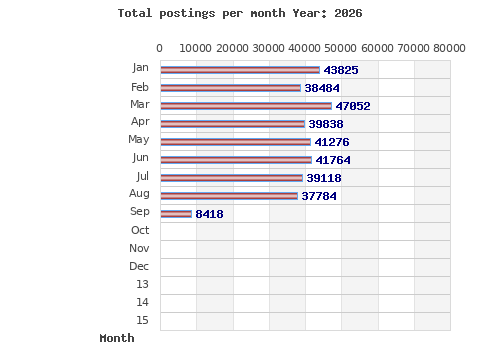
Task: Click the Feb bar in the chart
Action: click(230, 88)
